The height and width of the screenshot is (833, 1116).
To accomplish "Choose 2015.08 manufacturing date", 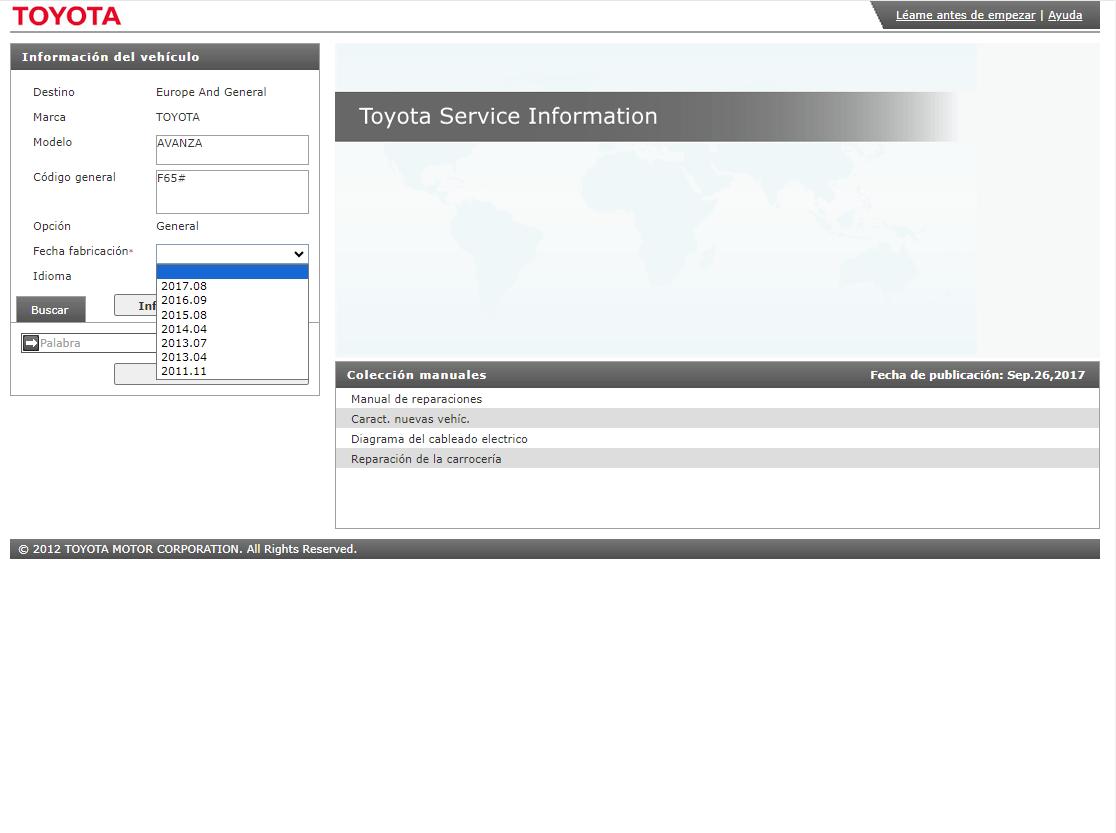I will click(232, 315).
